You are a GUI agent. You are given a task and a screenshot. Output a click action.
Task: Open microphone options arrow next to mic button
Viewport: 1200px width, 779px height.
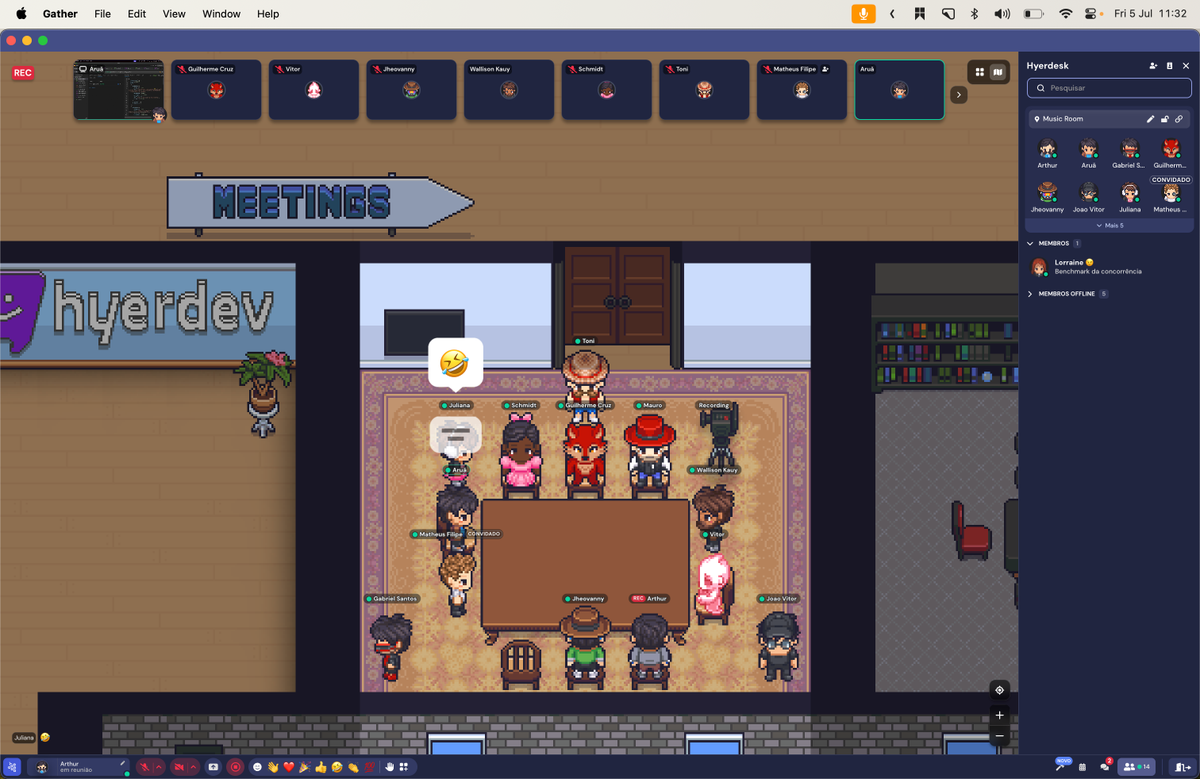159,767
